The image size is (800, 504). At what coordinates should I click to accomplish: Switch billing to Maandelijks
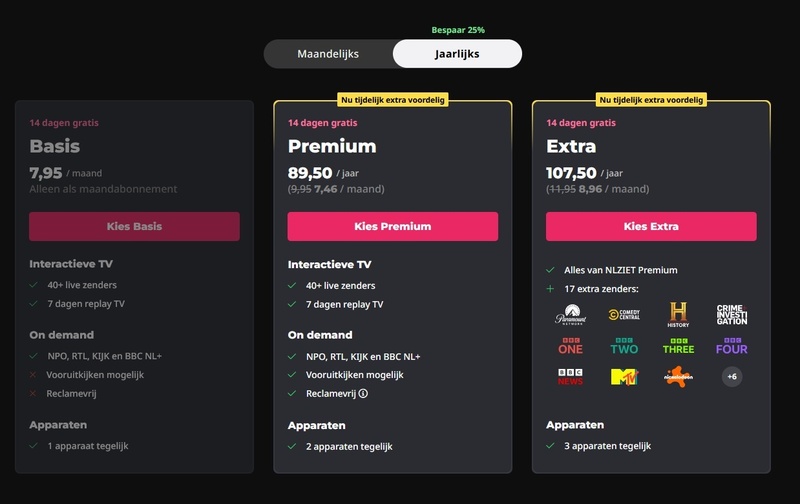(328, 54)
